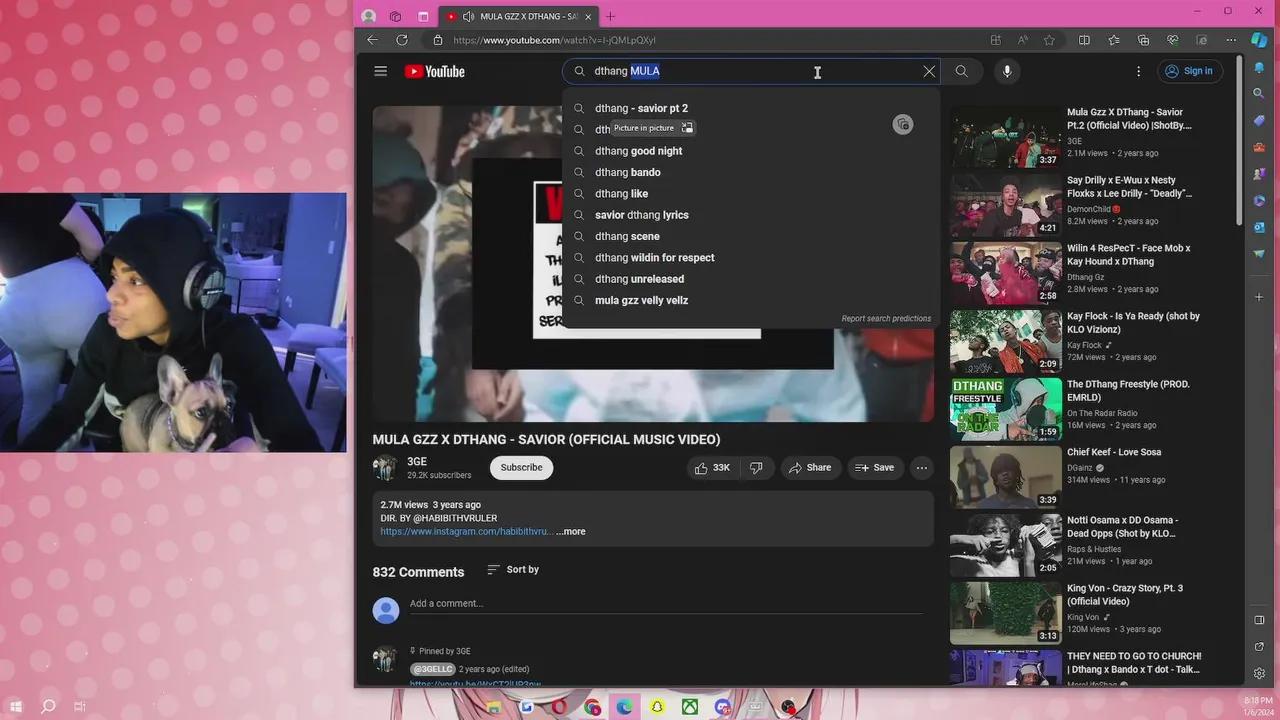Clear the search box with the X

[x=929, y=71]
